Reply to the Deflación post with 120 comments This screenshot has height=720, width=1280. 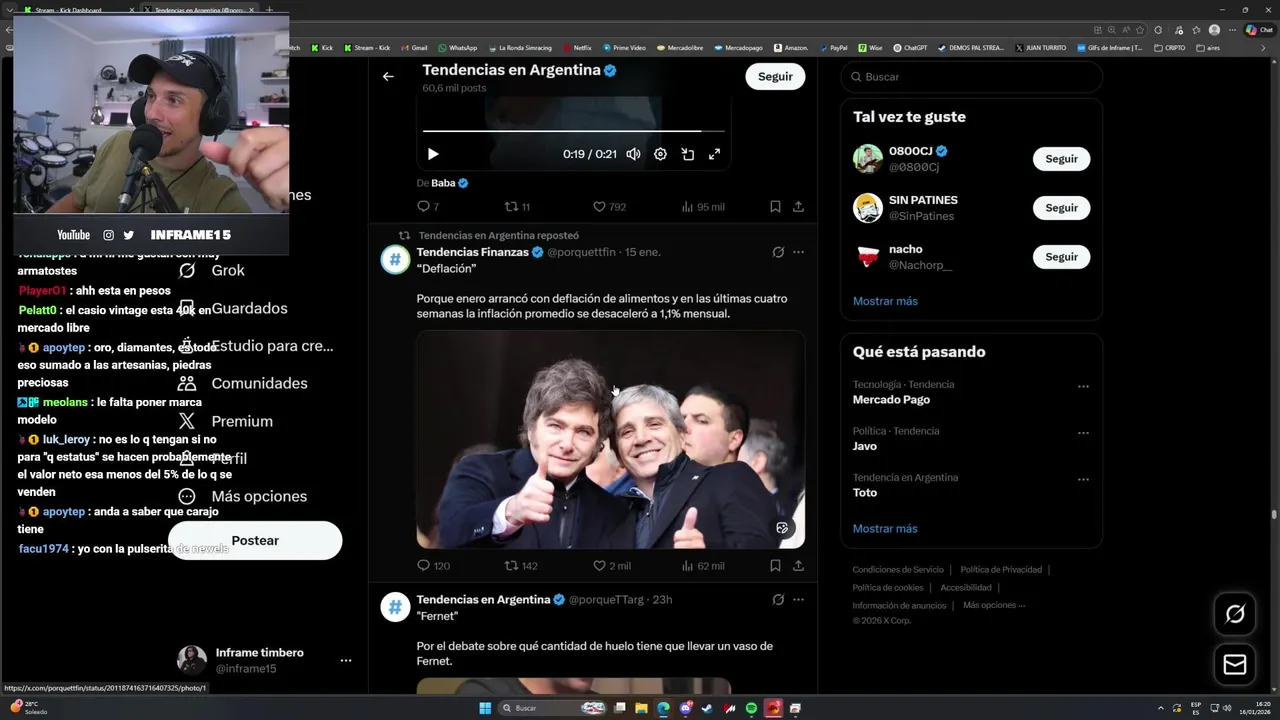(x=433, y=566)
